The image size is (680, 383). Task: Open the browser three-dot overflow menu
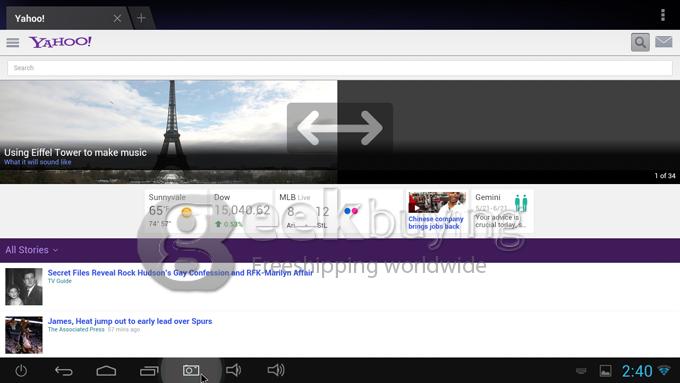click(663, 15)
